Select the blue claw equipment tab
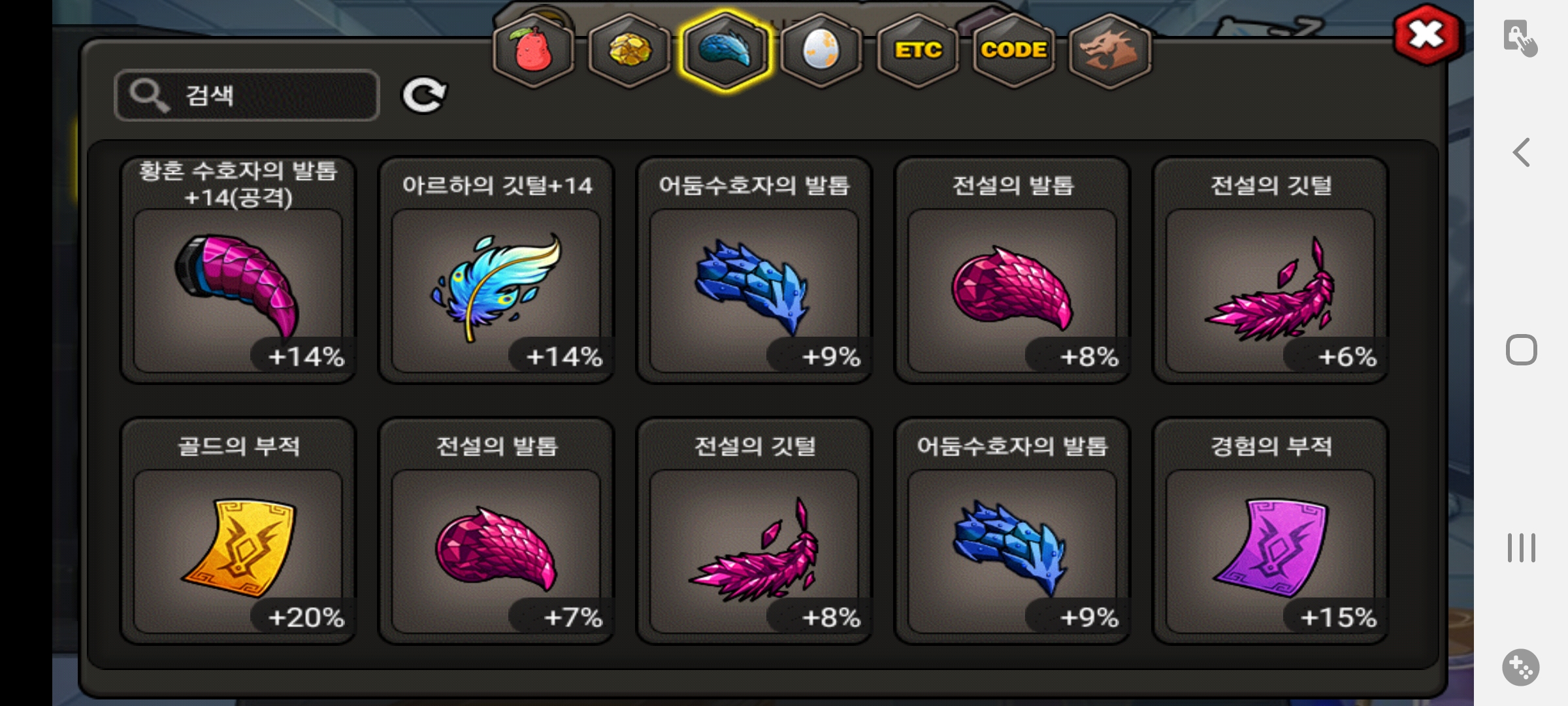The image size is (1568, 706). coord(725,50)
